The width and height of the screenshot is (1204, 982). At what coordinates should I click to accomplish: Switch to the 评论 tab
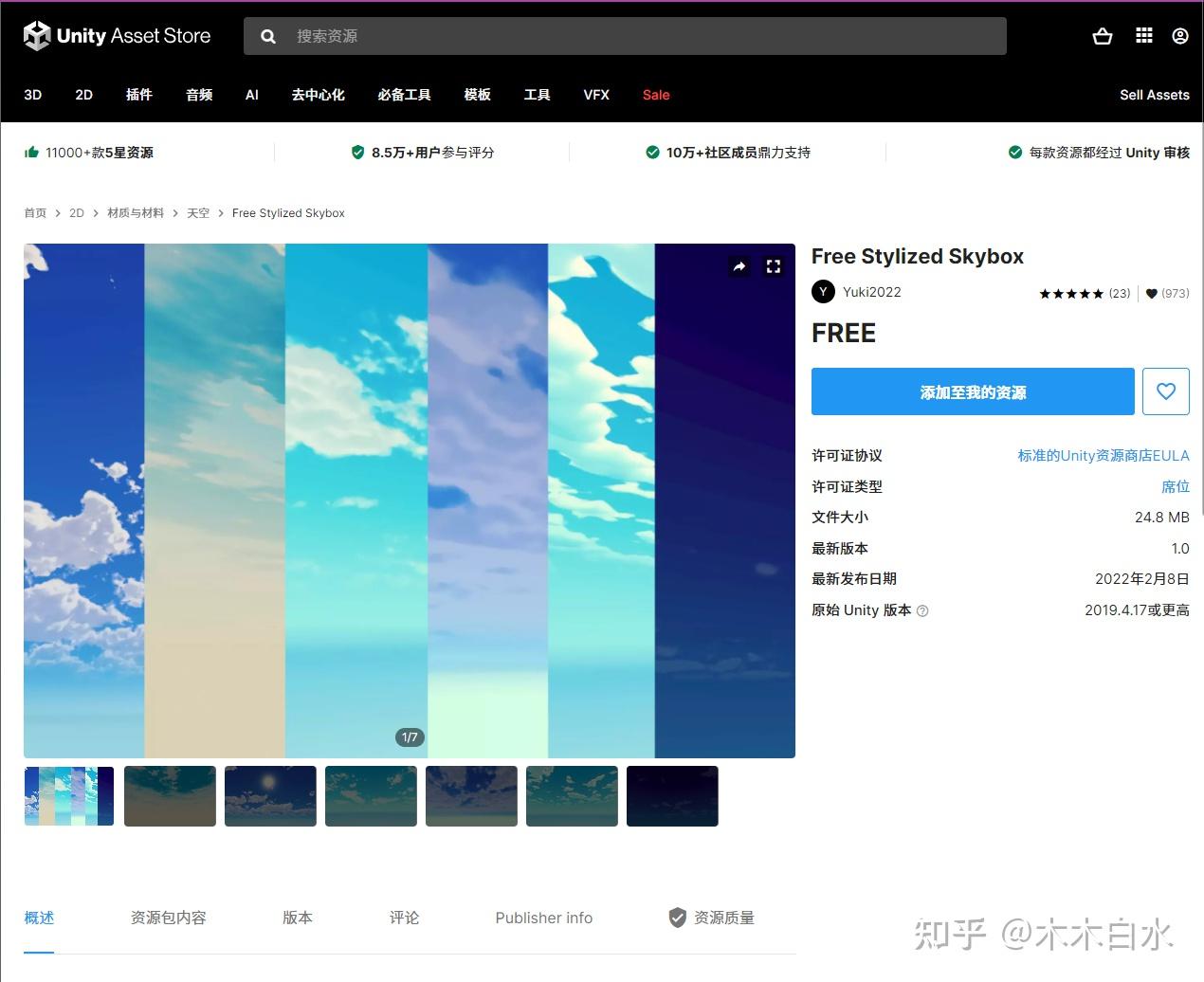click(x=403, y=917)
